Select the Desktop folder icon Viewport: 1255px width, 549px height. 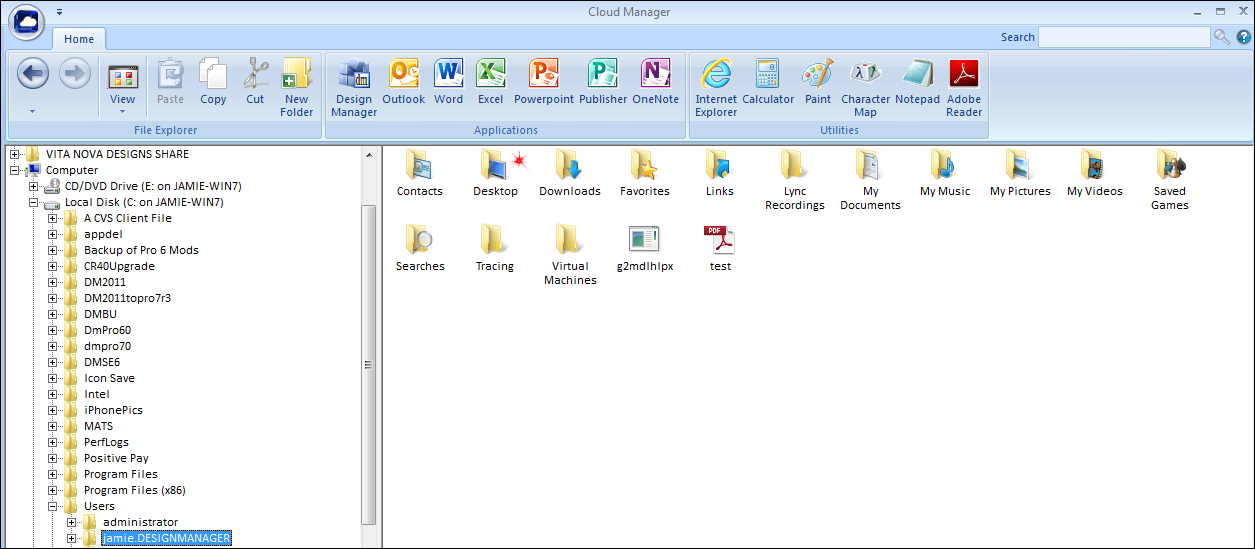496,174
